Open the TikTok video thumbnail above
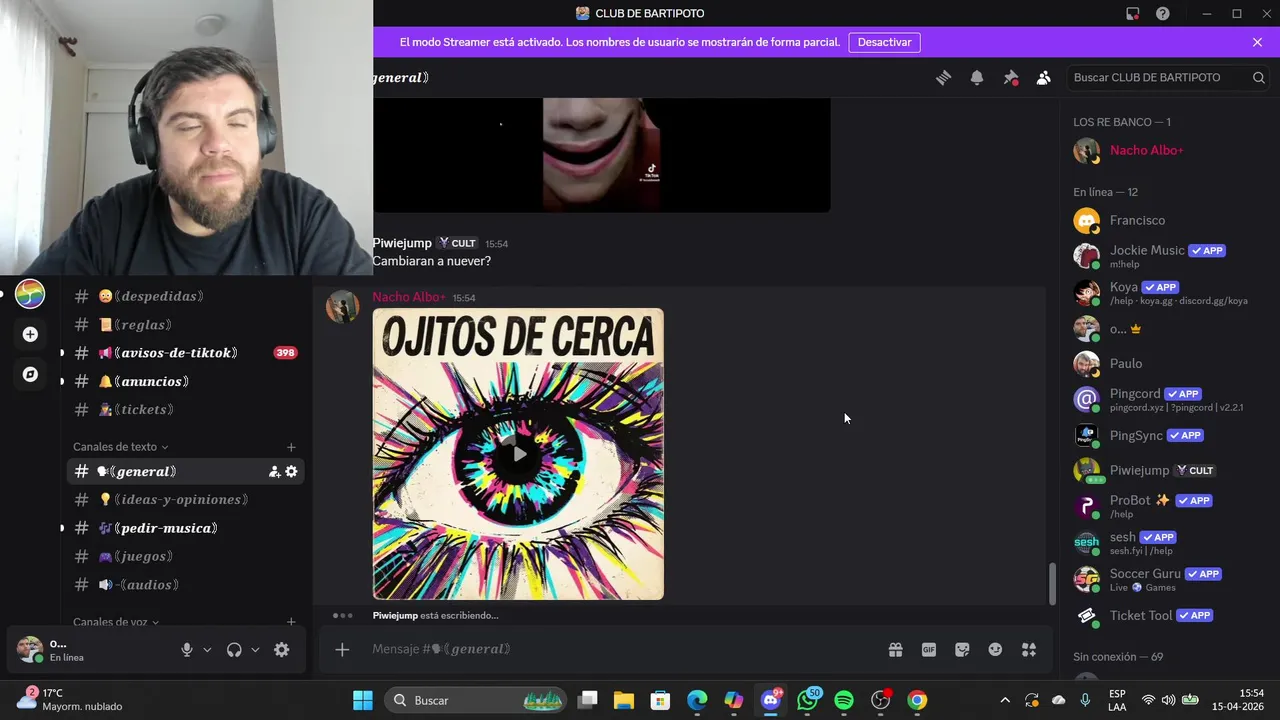 601,155
